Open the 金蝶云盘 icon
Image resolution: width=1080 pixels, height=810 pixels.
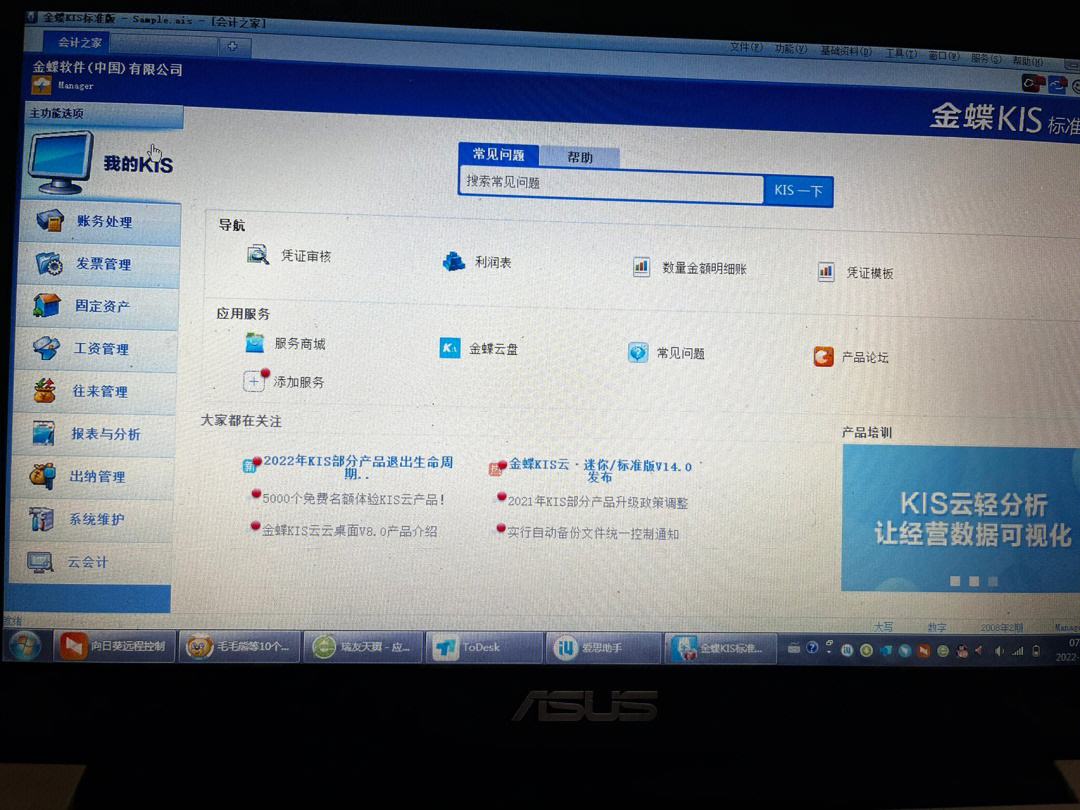click(450, 348)
